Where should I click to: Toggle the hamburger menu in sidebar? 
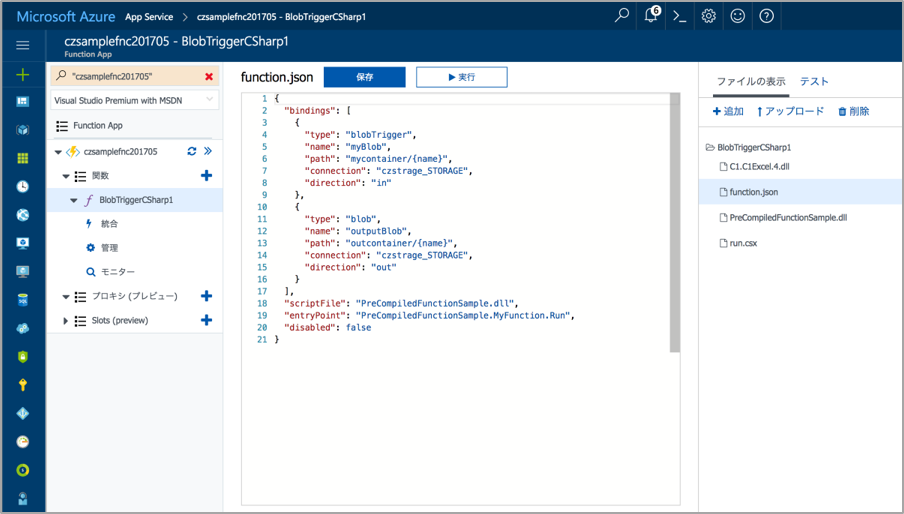[23, 45]
